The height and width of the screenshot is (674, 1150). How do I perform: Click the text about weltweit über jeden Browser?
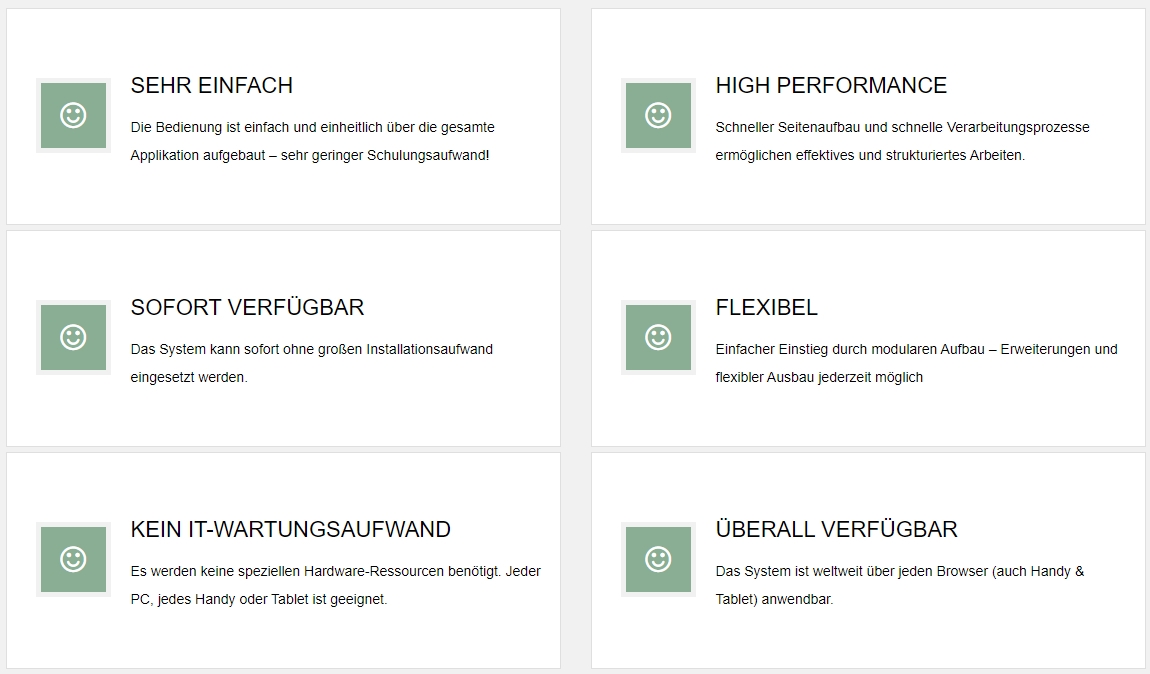click(899, 585)
